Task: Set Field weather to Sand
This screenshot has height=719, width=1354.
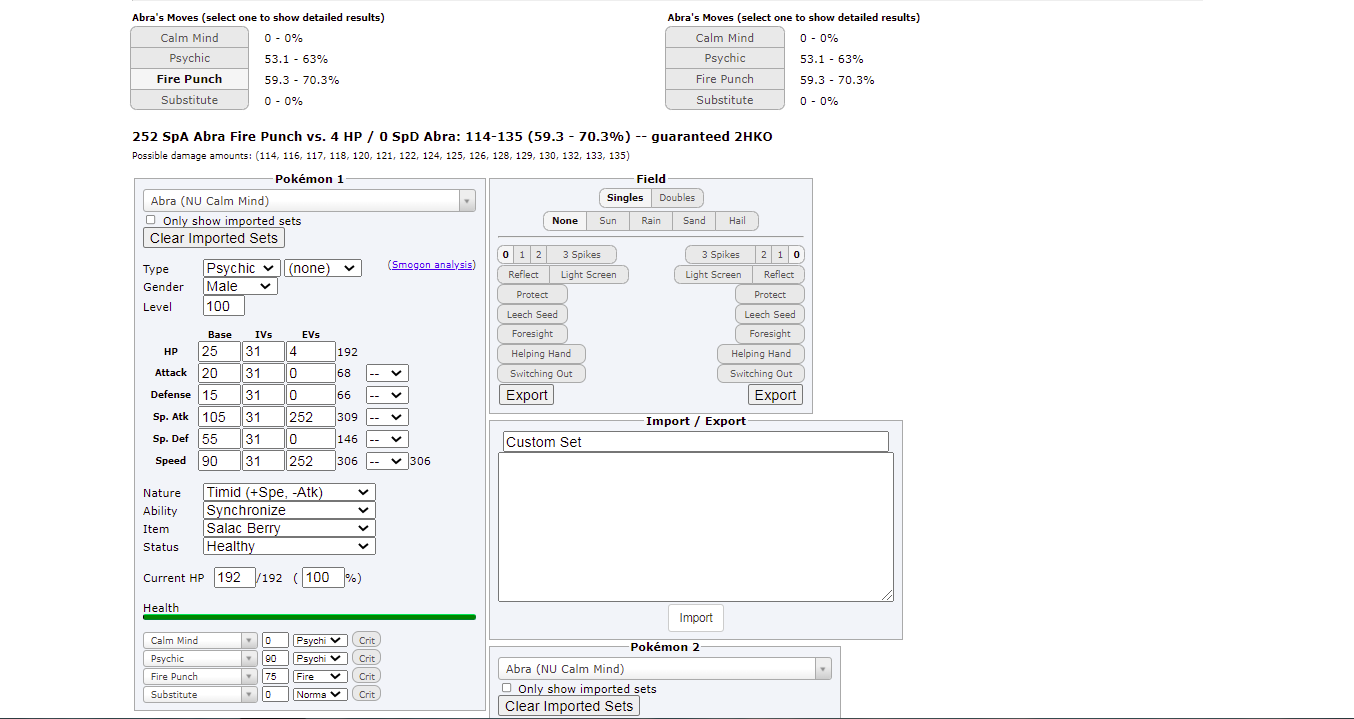Action: pos(694,221)
